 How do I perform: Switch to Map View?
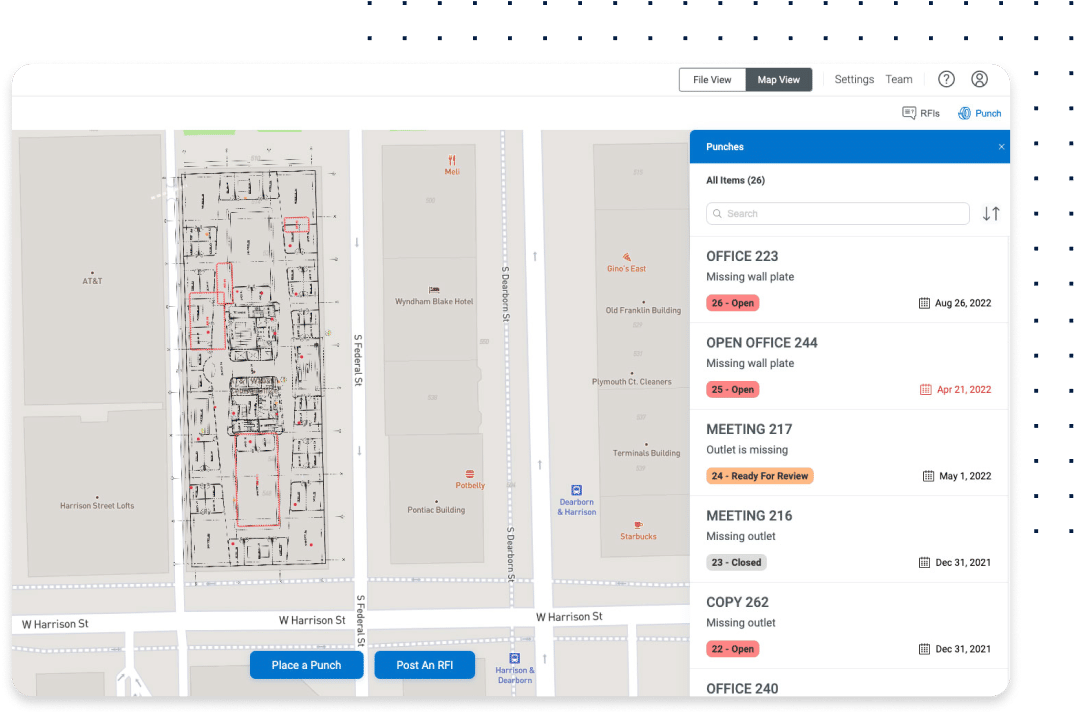click(x=778, y=80)
